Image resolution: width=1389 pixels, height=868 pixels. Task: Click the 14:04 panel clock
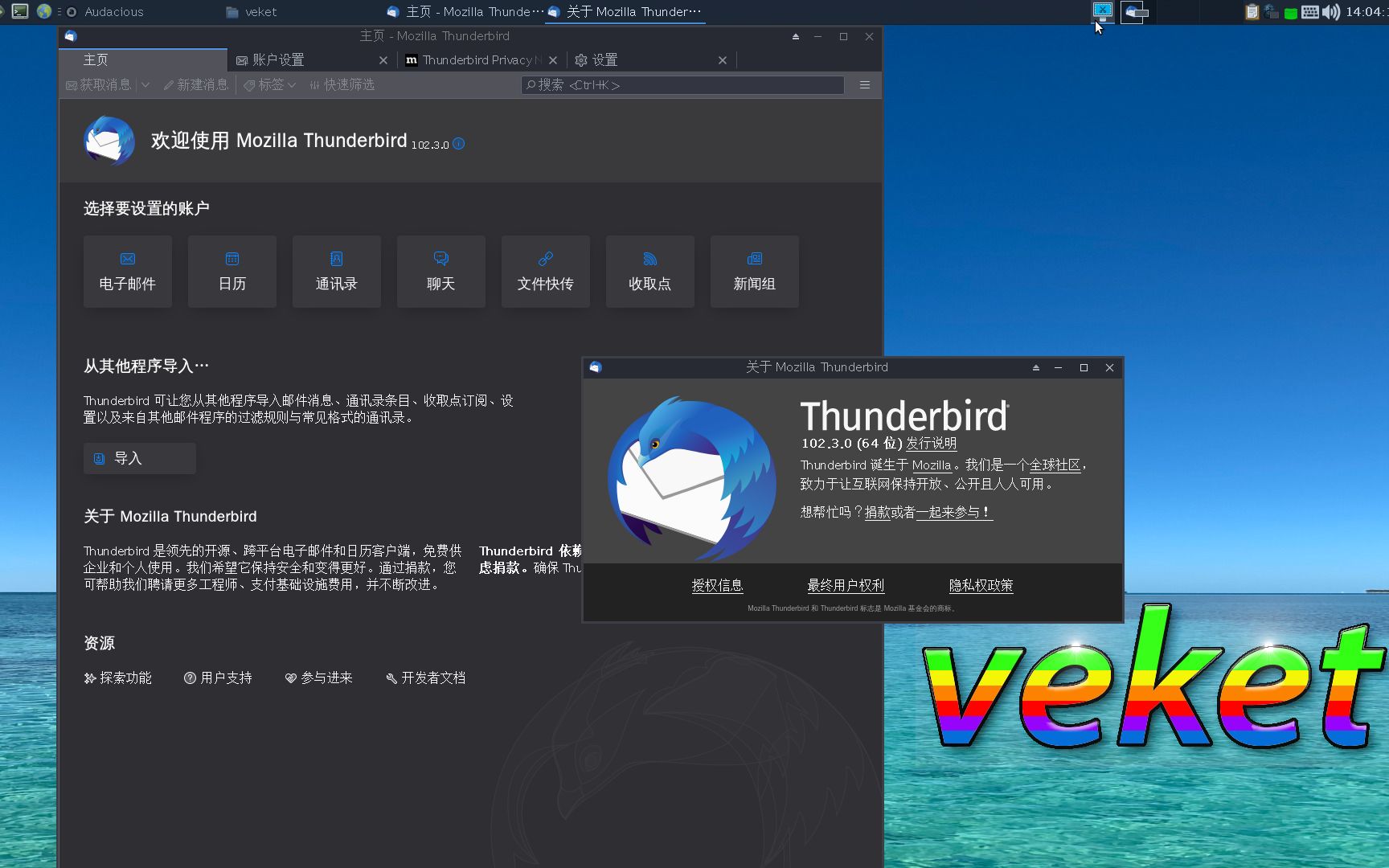point(1366,12)
